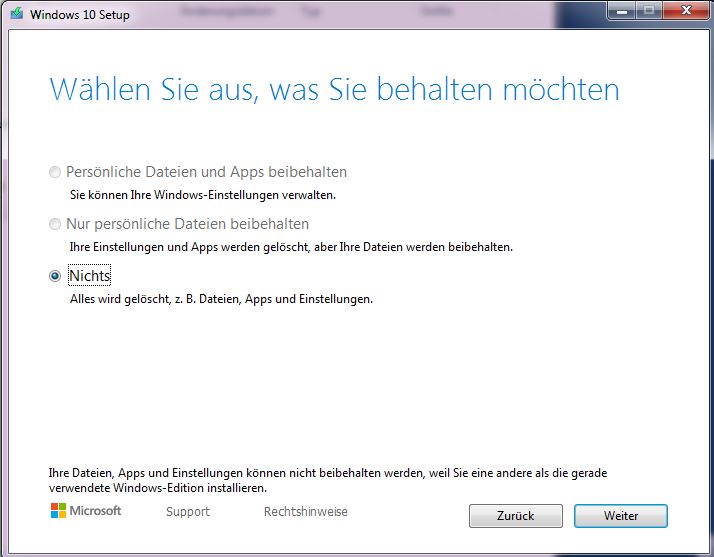
Task: Click text Sie können Ihre Windows-Einstellungen verwalten
Action: pyautogui.click(x=203, y=195)
